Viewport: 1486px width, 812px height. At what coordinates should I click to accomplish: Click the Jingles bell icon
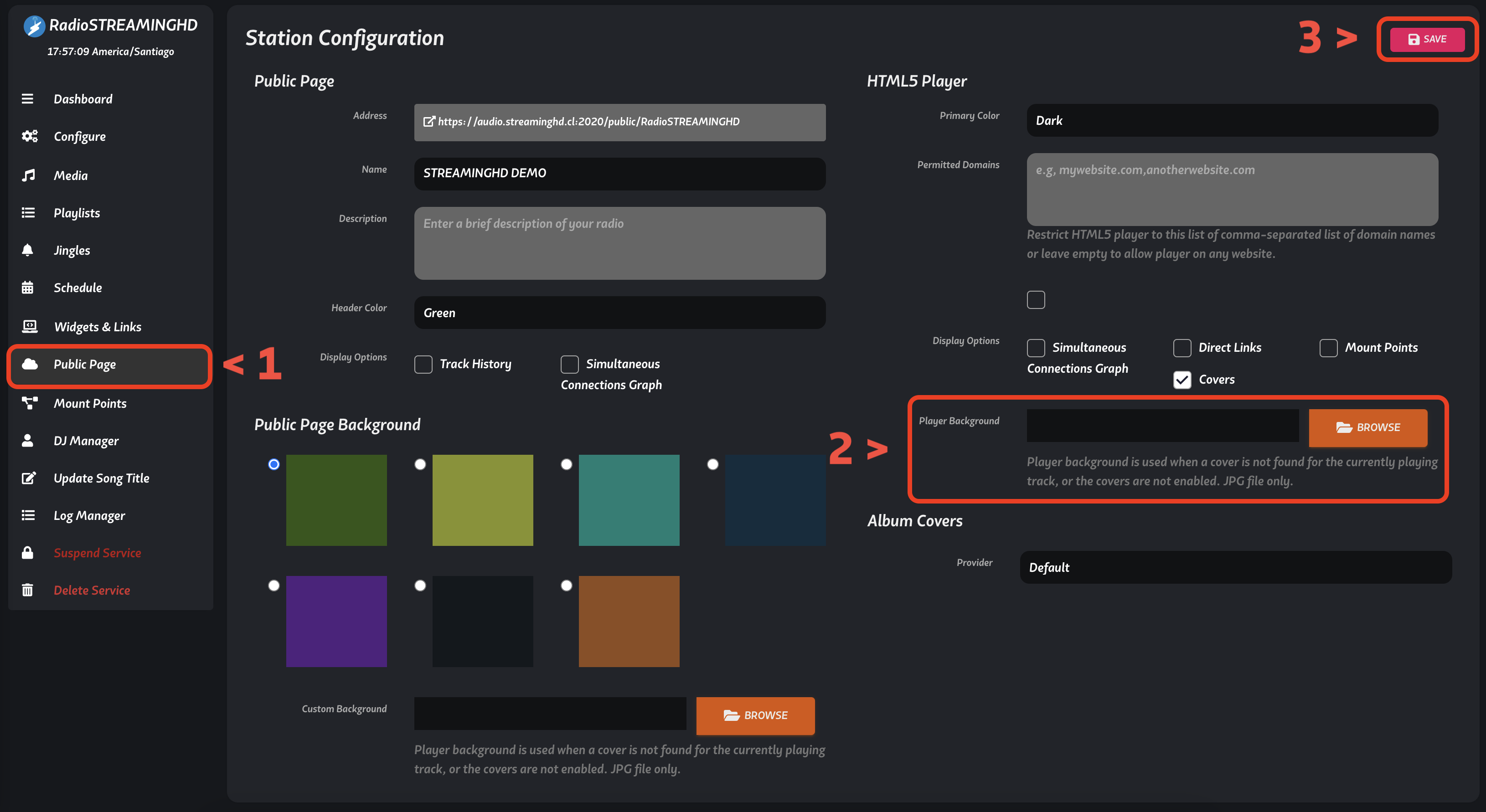tap(27, 250)
